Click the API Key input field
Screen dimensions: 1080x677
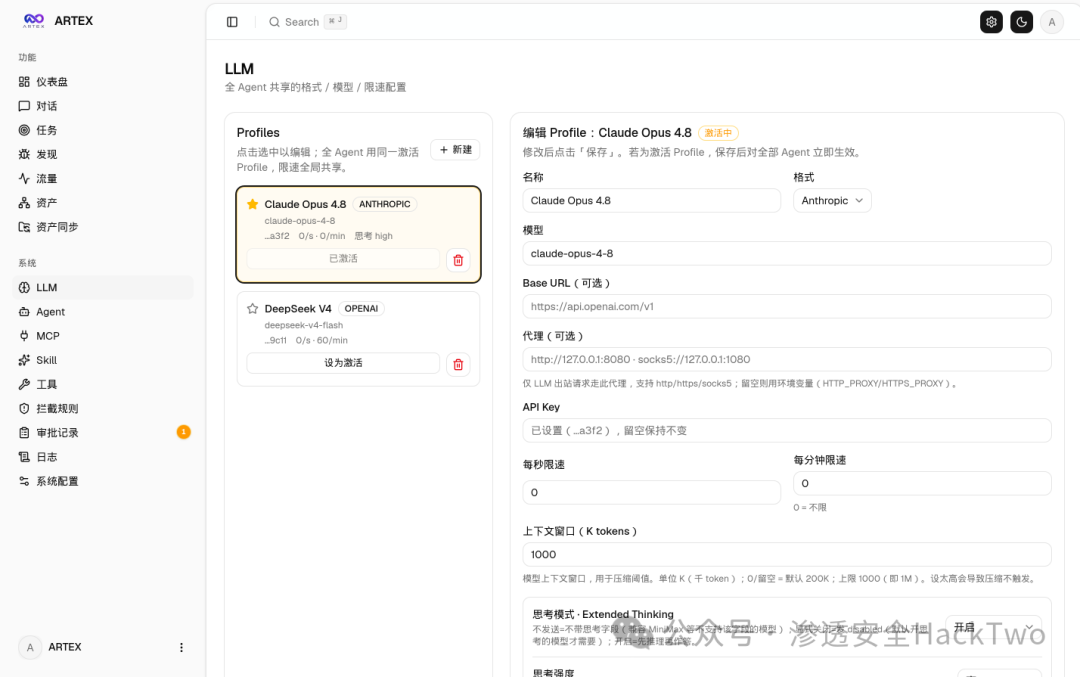[x=787, y=430]
